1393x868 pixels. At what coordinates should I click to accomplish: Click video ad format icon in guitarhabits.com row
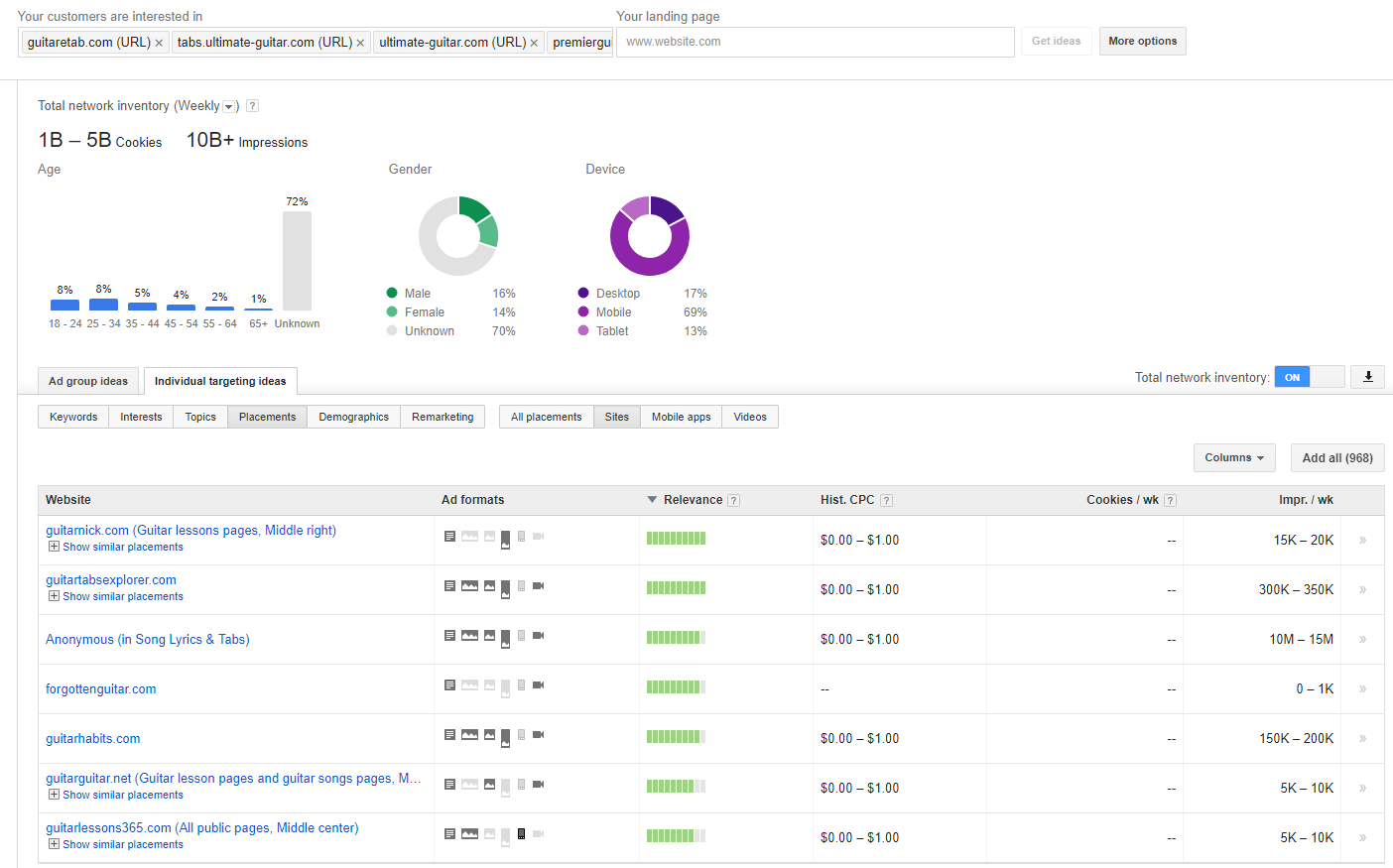538,734
